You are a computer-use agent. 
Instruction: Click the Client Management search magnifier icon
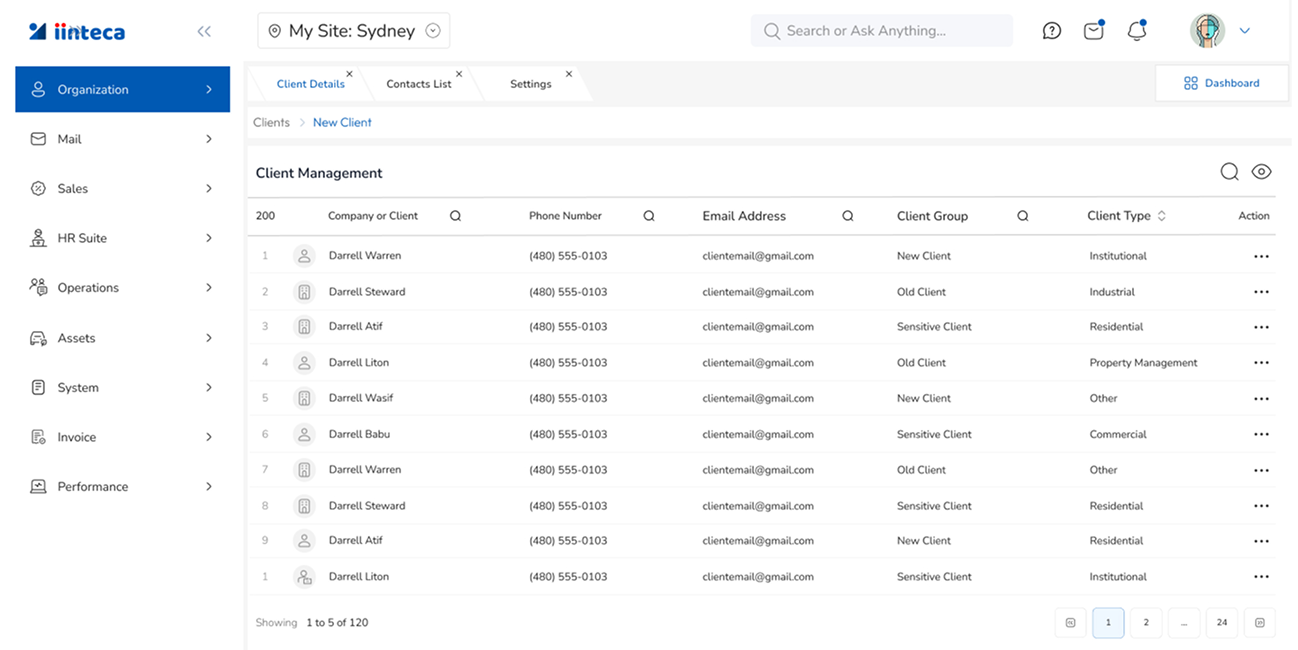tap(1229, 172)
